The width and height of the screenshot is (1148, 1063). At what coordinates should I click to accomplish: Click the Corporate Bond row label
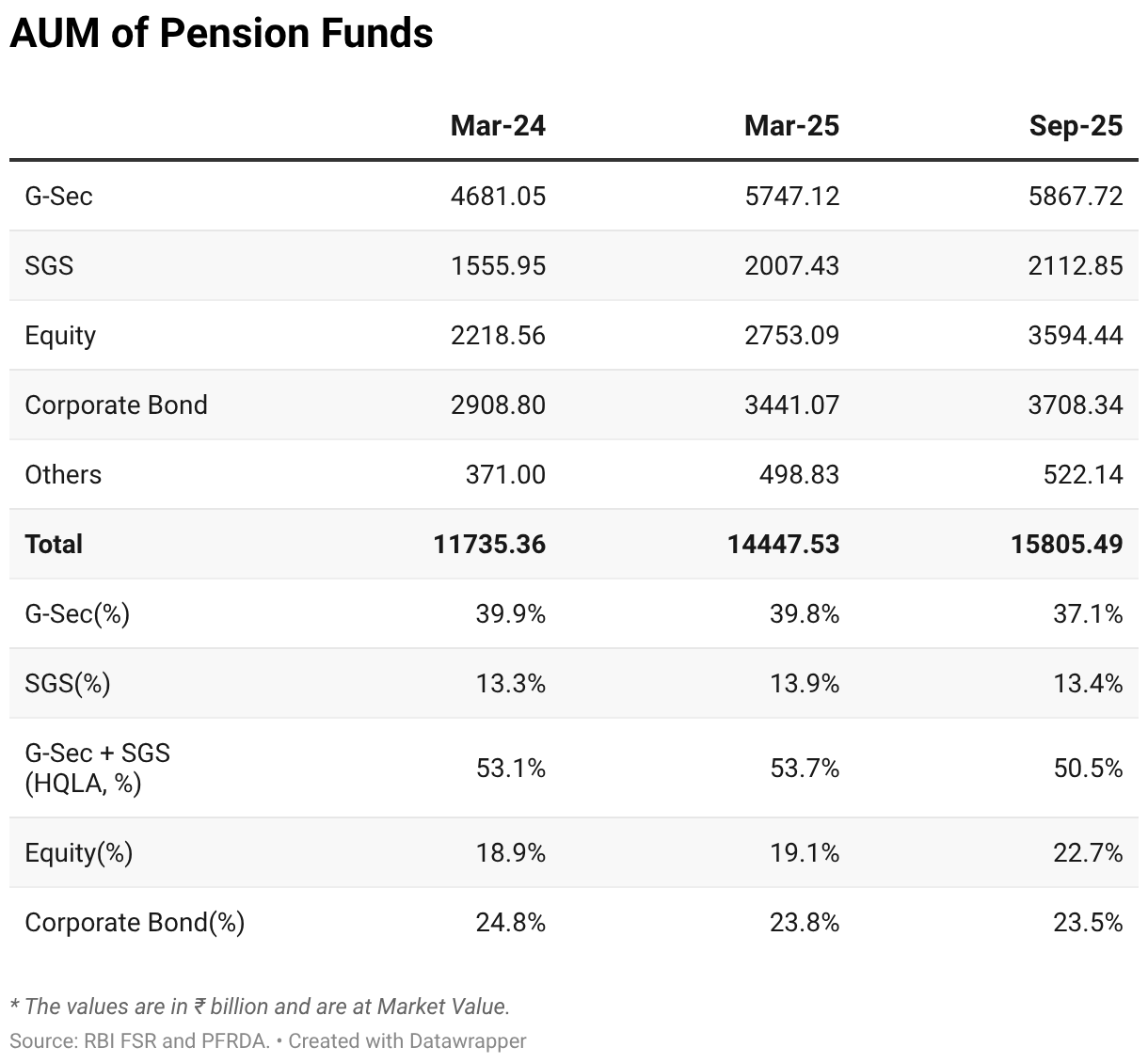click(116, 405)
